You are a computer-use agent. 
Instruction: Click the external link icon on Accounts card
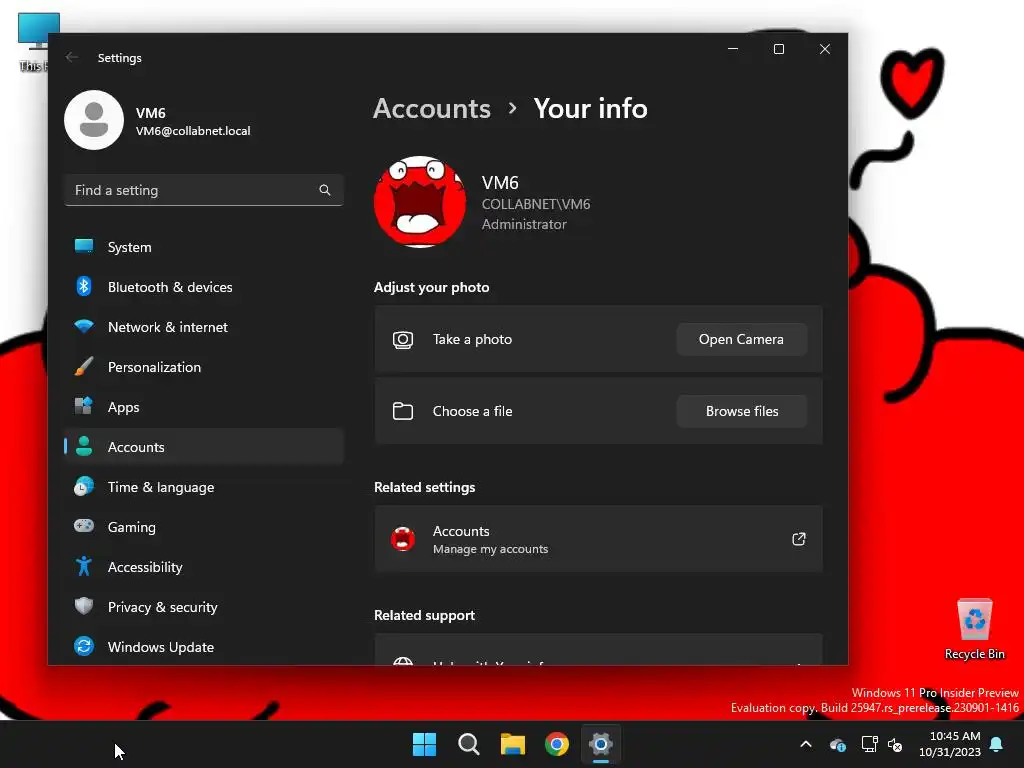799,539
